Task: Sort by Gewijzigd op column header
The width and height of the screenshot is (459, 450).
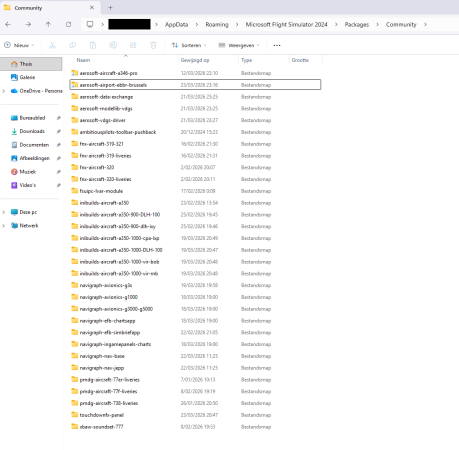Action: coord(195,60)
